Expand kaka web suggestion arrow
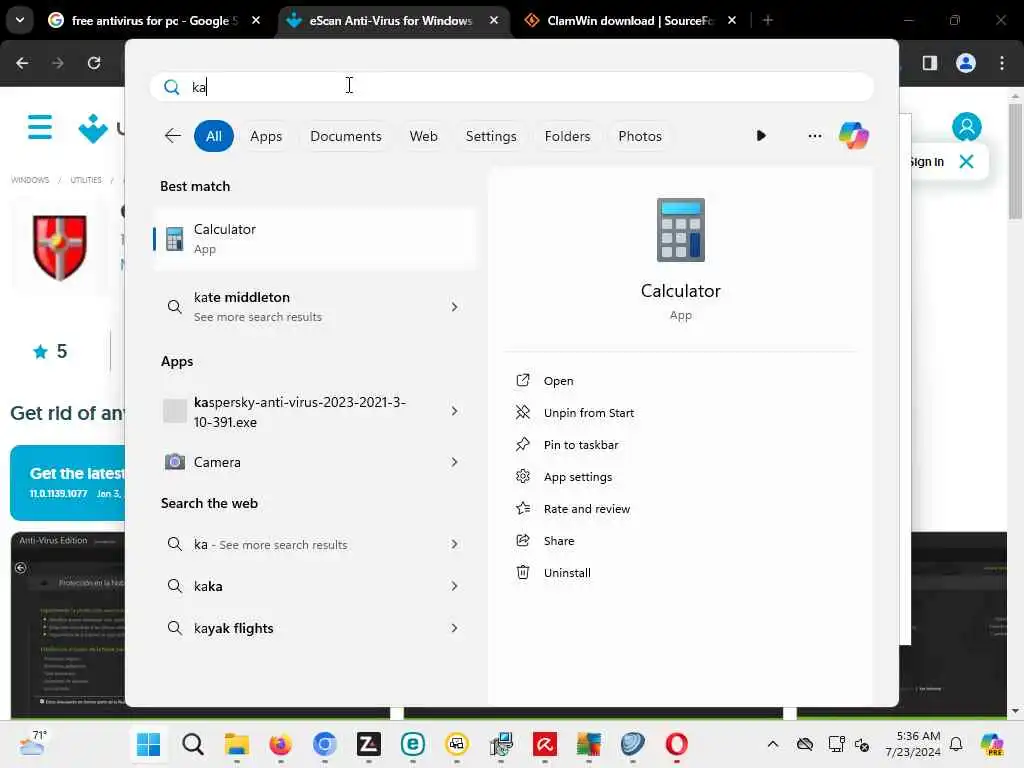Image resolution: width=1024 pixels, height=768 pixels. (x=455, y=586)
